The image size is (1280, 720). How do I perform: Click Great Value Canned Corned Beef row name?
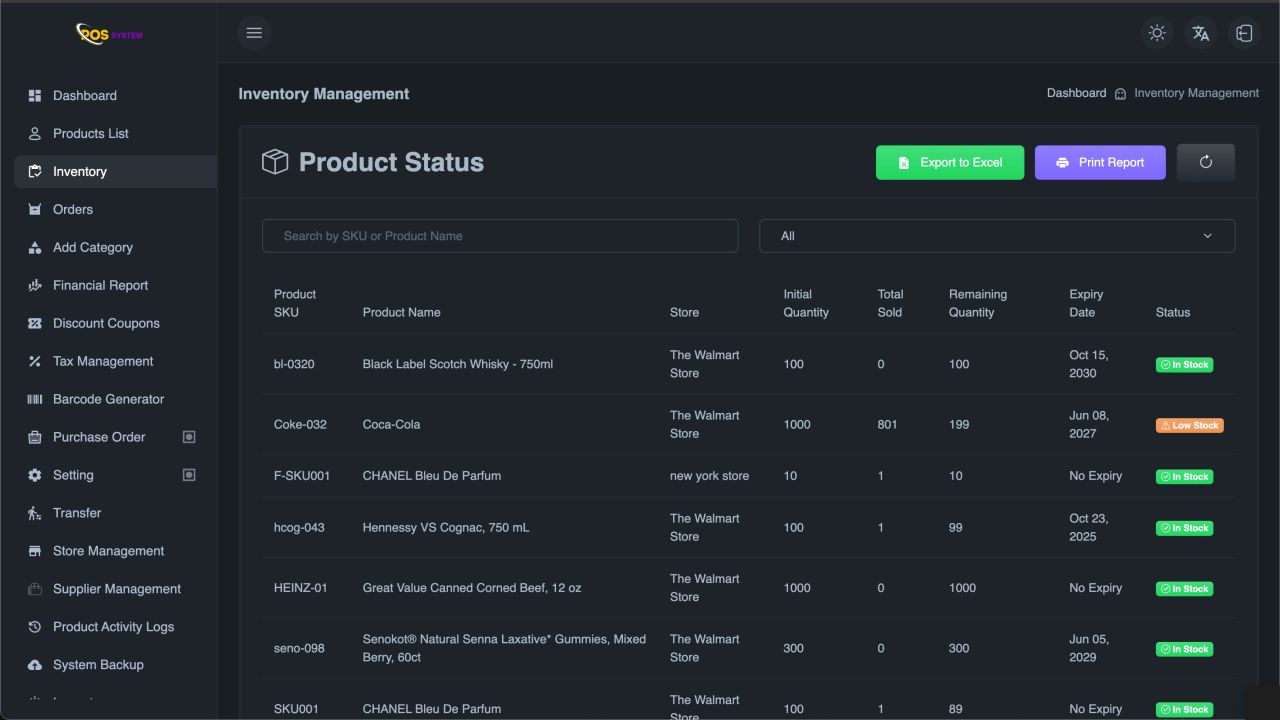(472, 588)
